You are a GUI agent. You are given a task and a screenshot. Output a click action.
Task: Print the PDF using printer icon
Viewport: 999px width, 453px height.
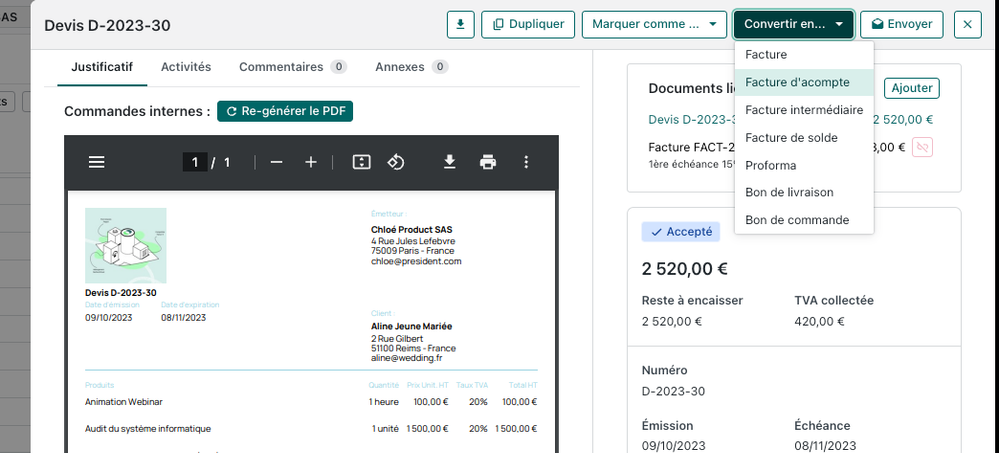(x=488, y=162)
